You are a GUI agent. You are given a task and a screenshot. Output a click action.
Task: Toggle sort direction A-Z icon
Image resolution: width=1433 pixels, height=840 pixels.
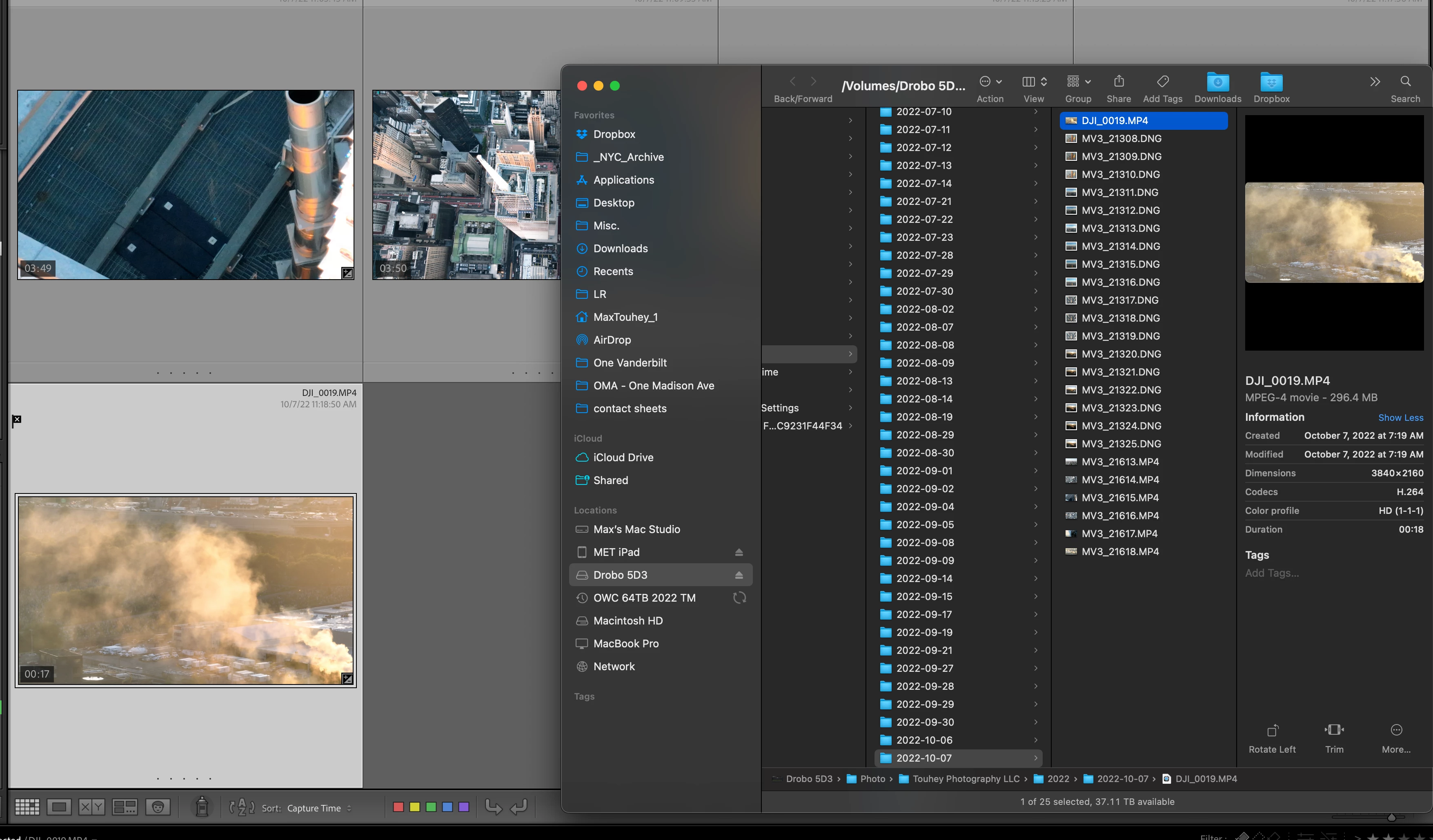(x=242, y=807)
